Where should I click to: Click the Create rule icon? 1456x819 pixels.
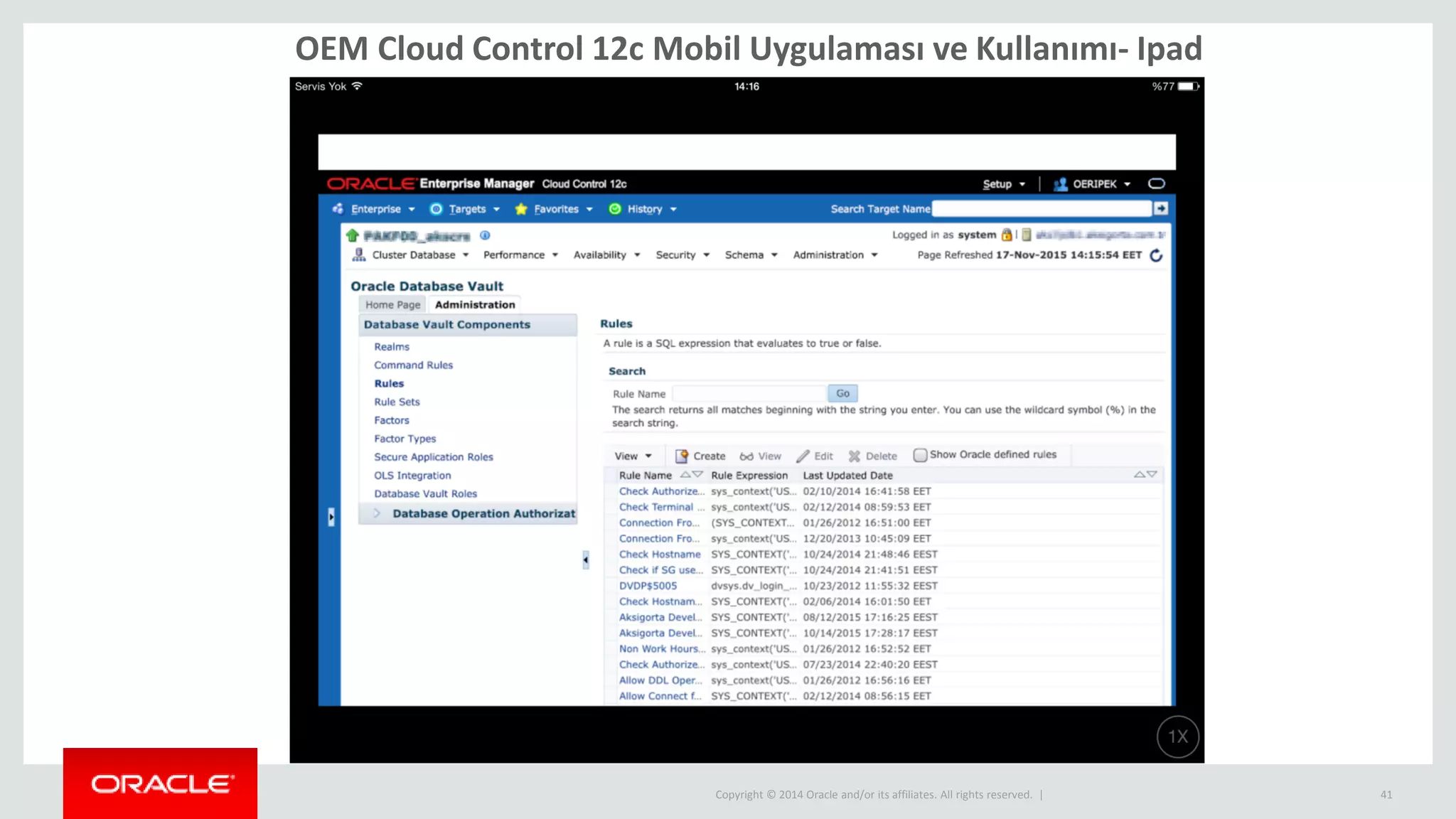682,456
